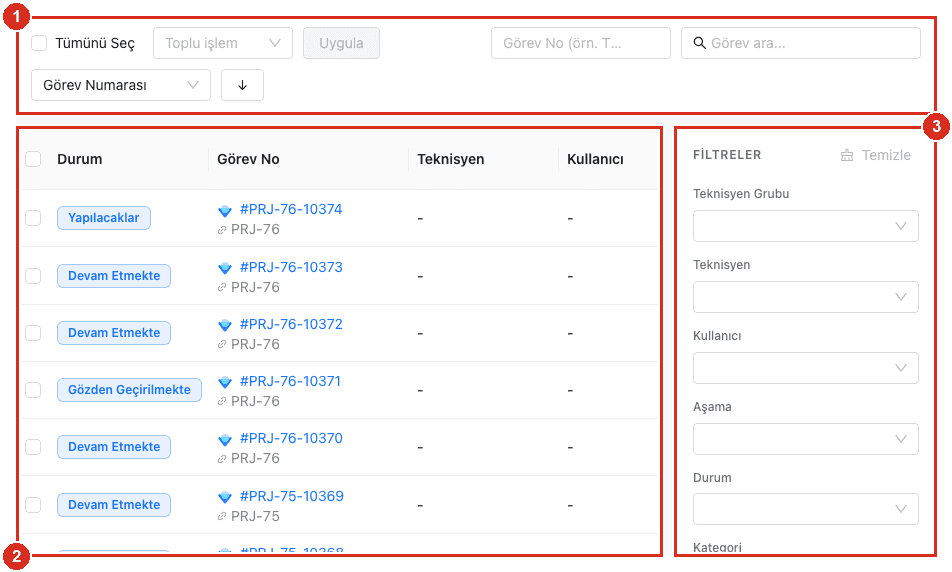
Task: Click Devam Etmekte badge of #PRJ-76-10373
Action: 114,276
